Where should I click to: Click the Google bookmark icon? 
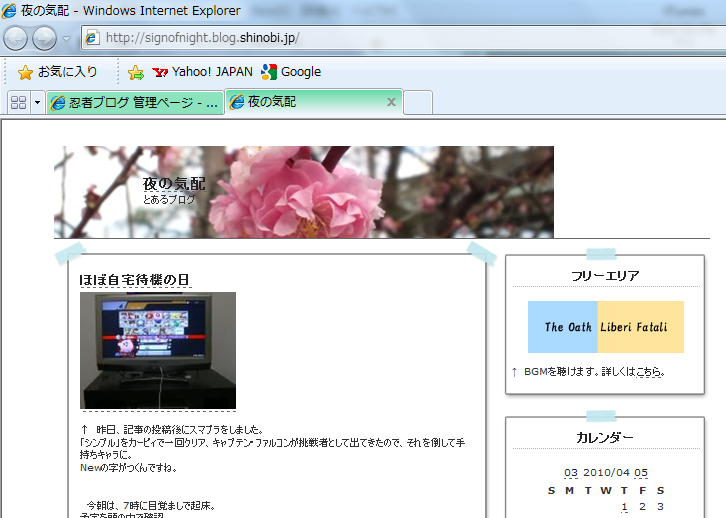269,72
